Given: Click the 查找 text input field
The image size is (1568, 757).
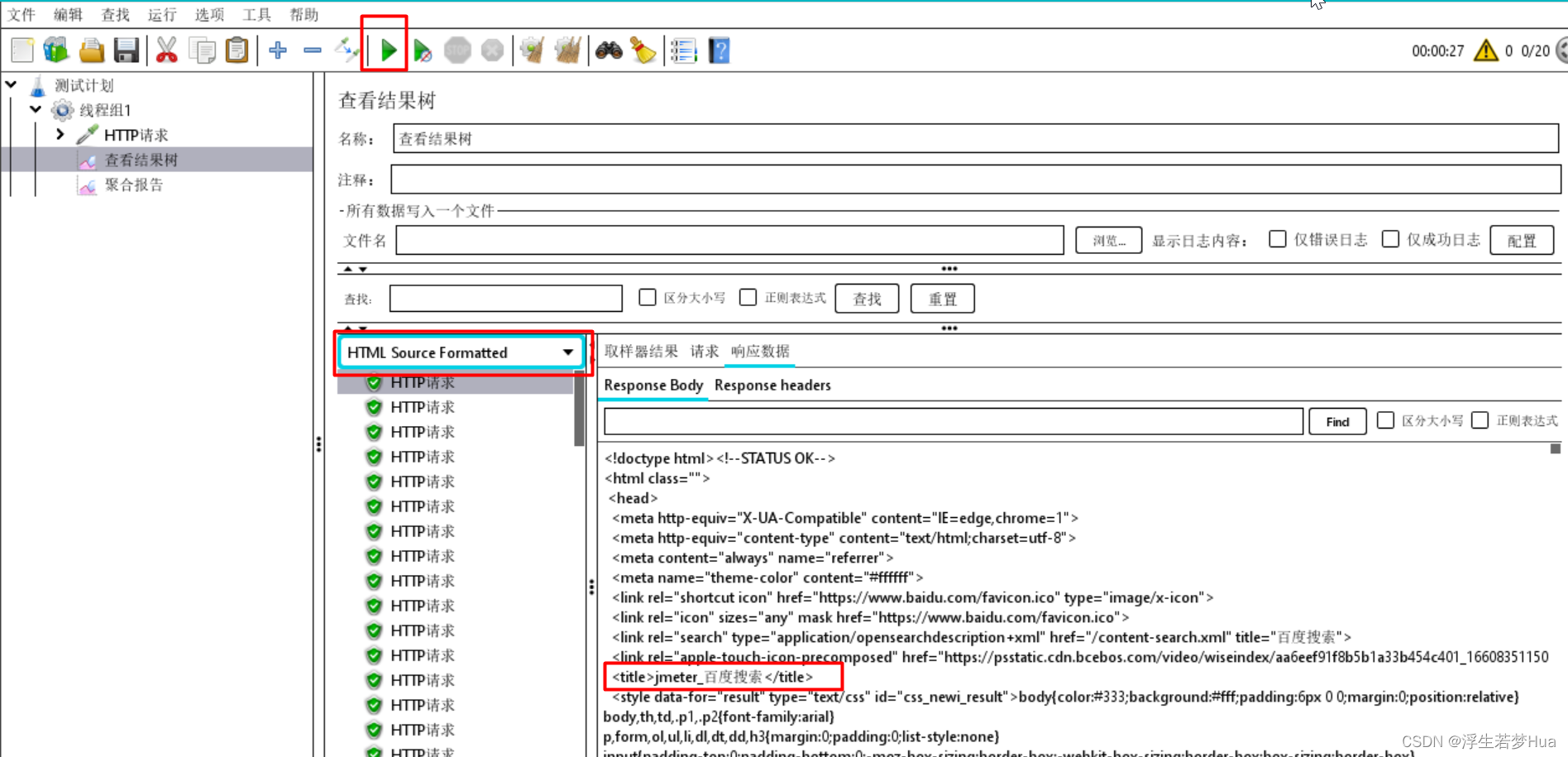Looking at the screenshot, I should tap(505, 298).
